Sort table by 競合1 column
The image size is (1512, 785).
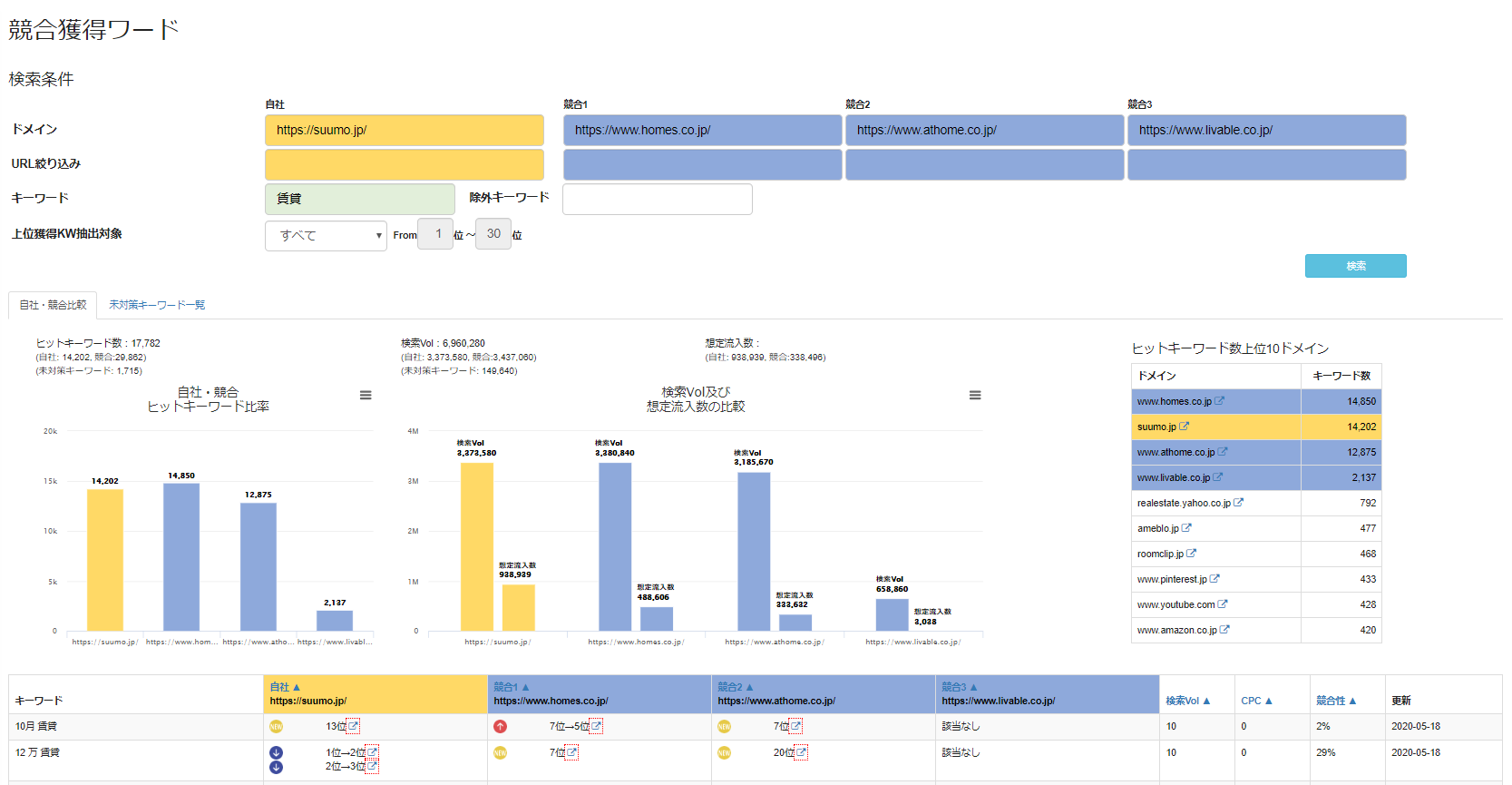tap(512, 687)
